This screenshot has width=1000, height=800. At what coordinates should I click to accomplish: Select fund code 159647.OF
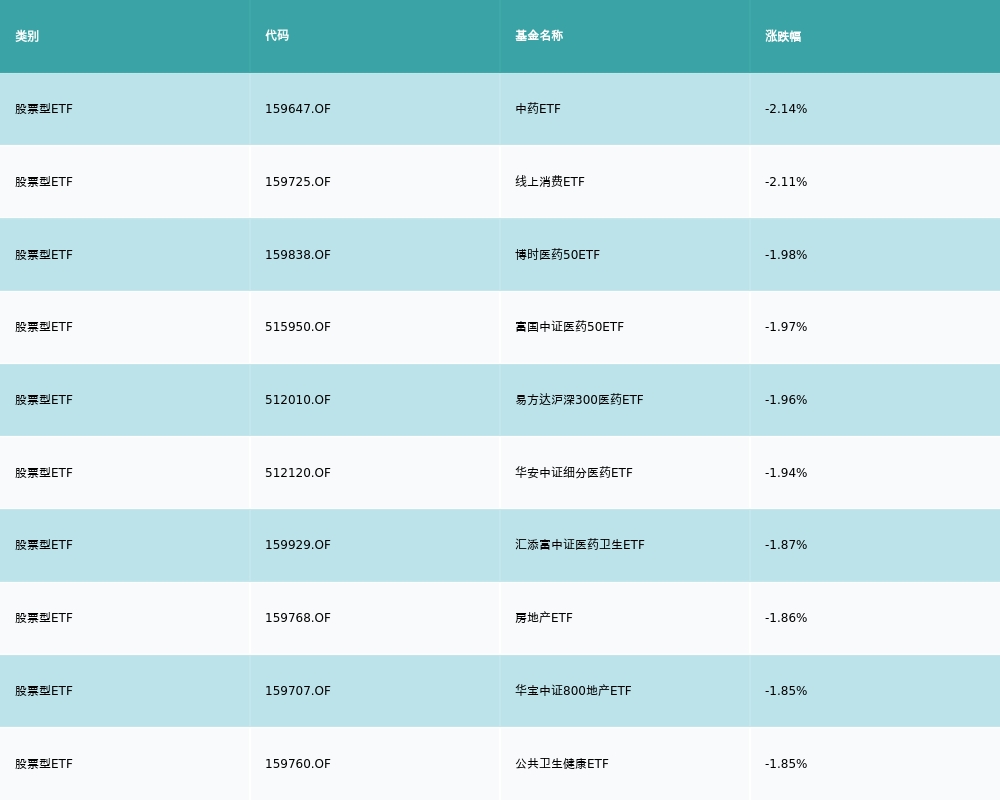298,109
